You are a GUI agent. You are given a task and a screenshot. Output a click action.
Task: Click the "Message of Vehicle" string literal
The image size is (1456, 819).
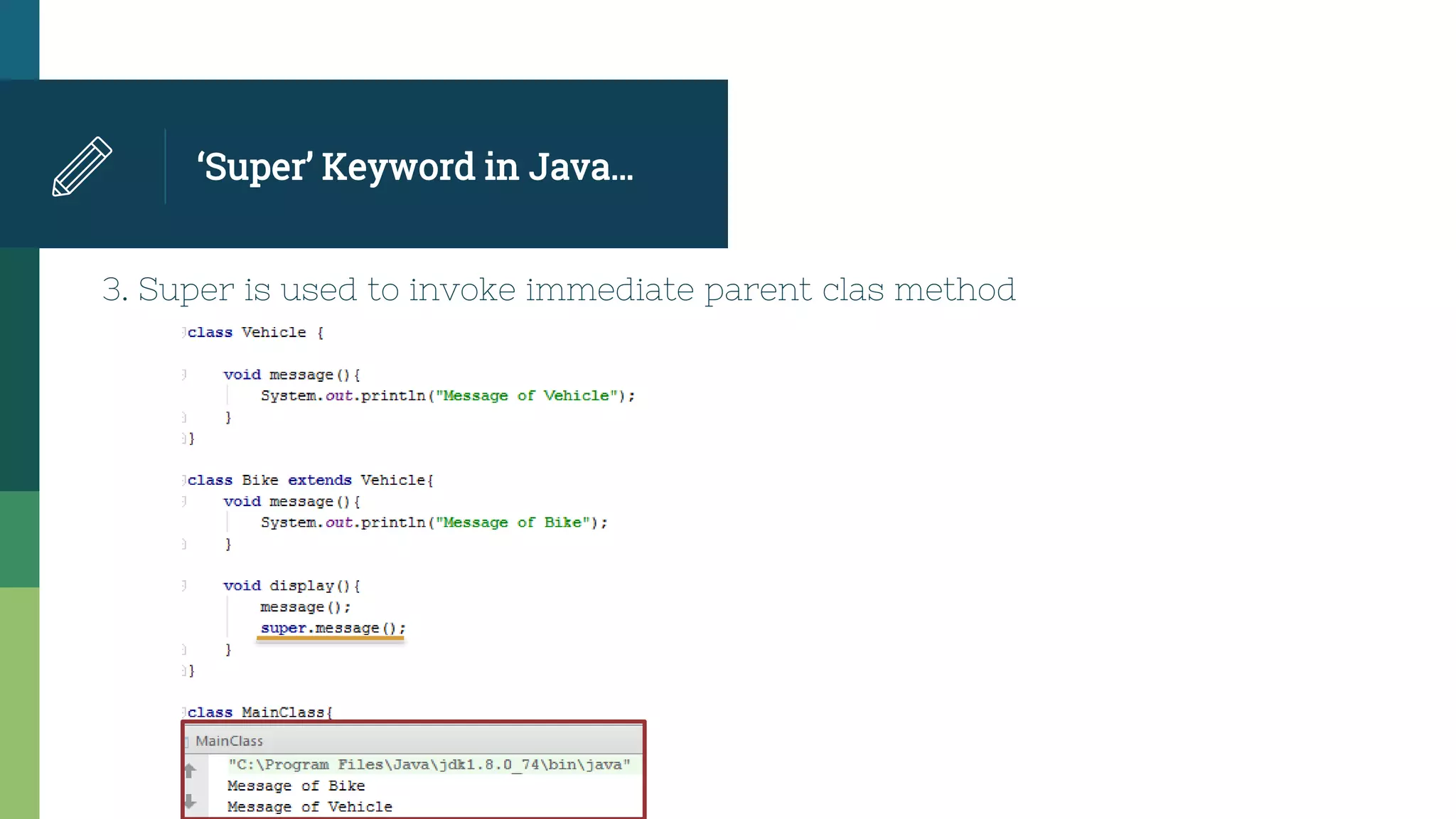(525, 396)
